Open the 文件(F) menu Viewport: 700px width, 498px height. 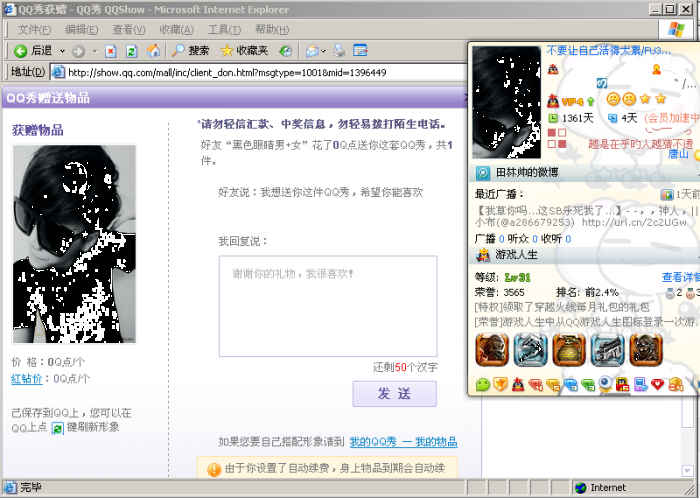tap(34, 30)
